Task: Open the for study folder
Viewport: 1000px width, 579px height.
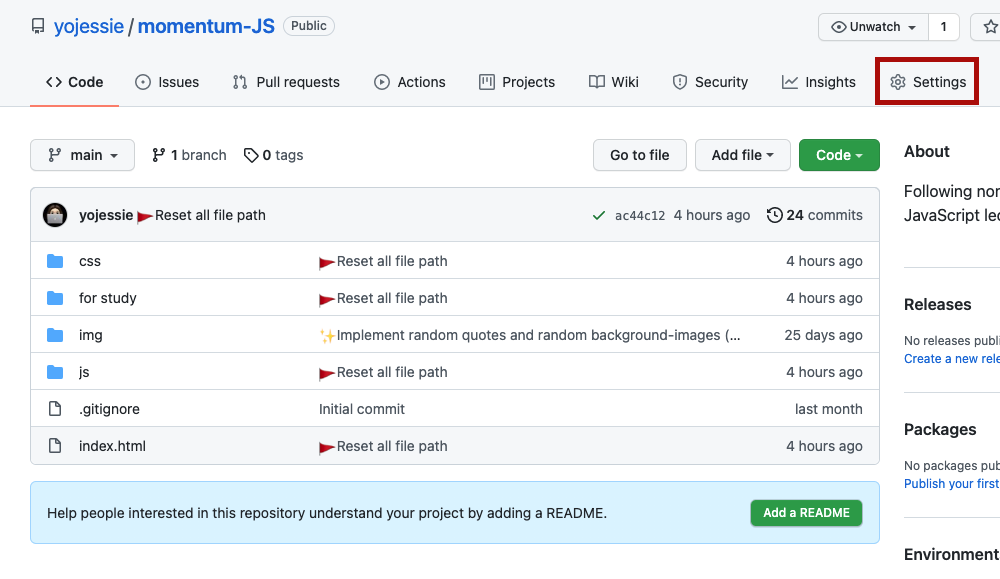Action: [108, 298]
